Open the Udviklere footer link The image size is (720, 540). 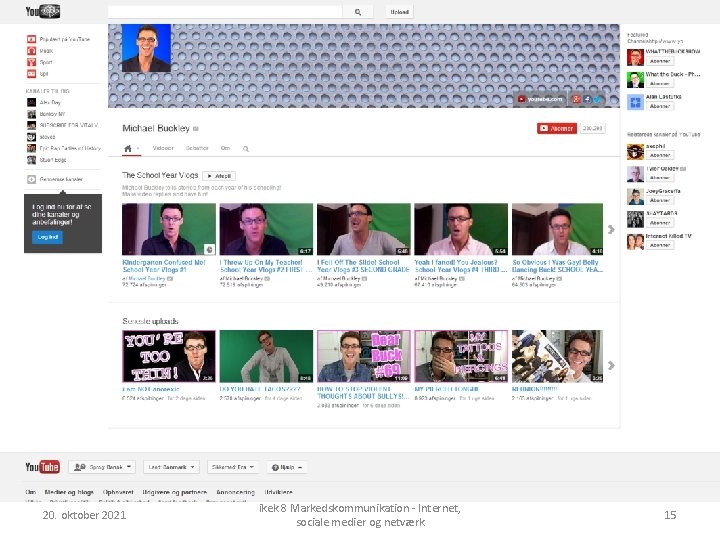point(278,492)
